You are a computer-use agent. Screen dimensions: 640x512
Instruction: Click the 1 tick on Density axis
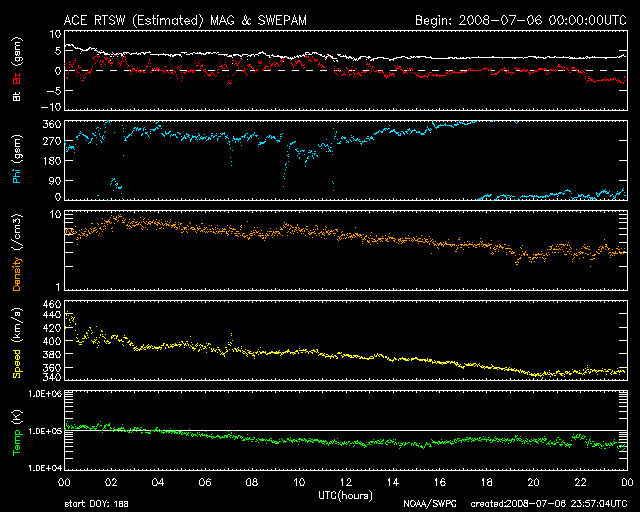[58, 287]
